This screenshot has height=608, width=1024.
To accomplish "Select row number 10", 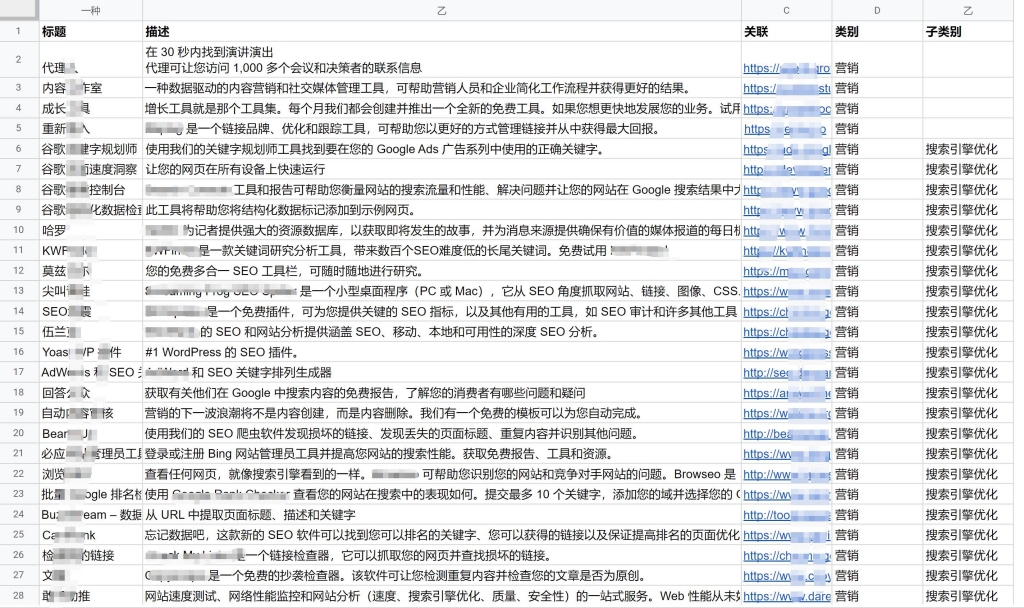I will 18,230.
